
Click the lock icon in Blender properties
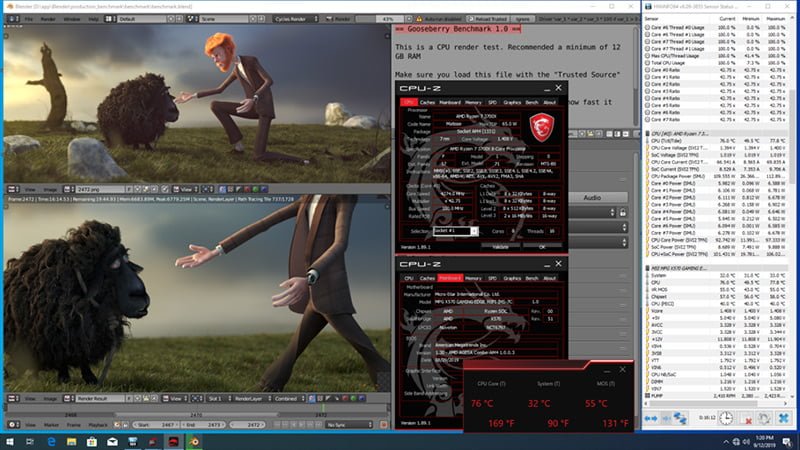[x=623, y=212]
